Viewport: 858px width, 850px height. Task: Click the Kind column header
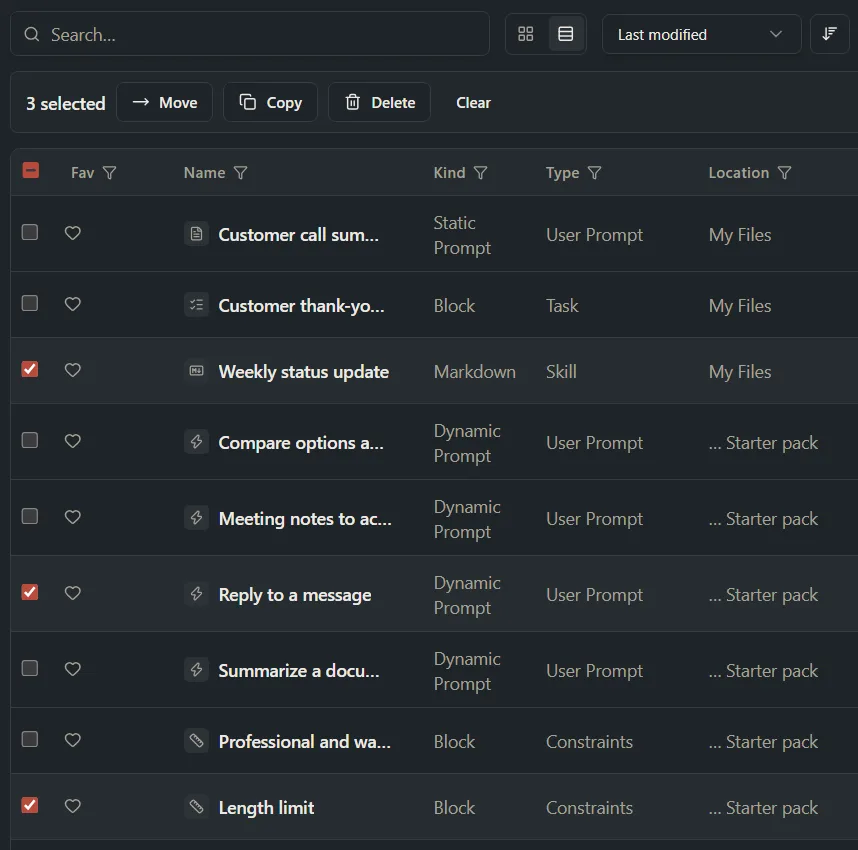[x=449, y=173]
